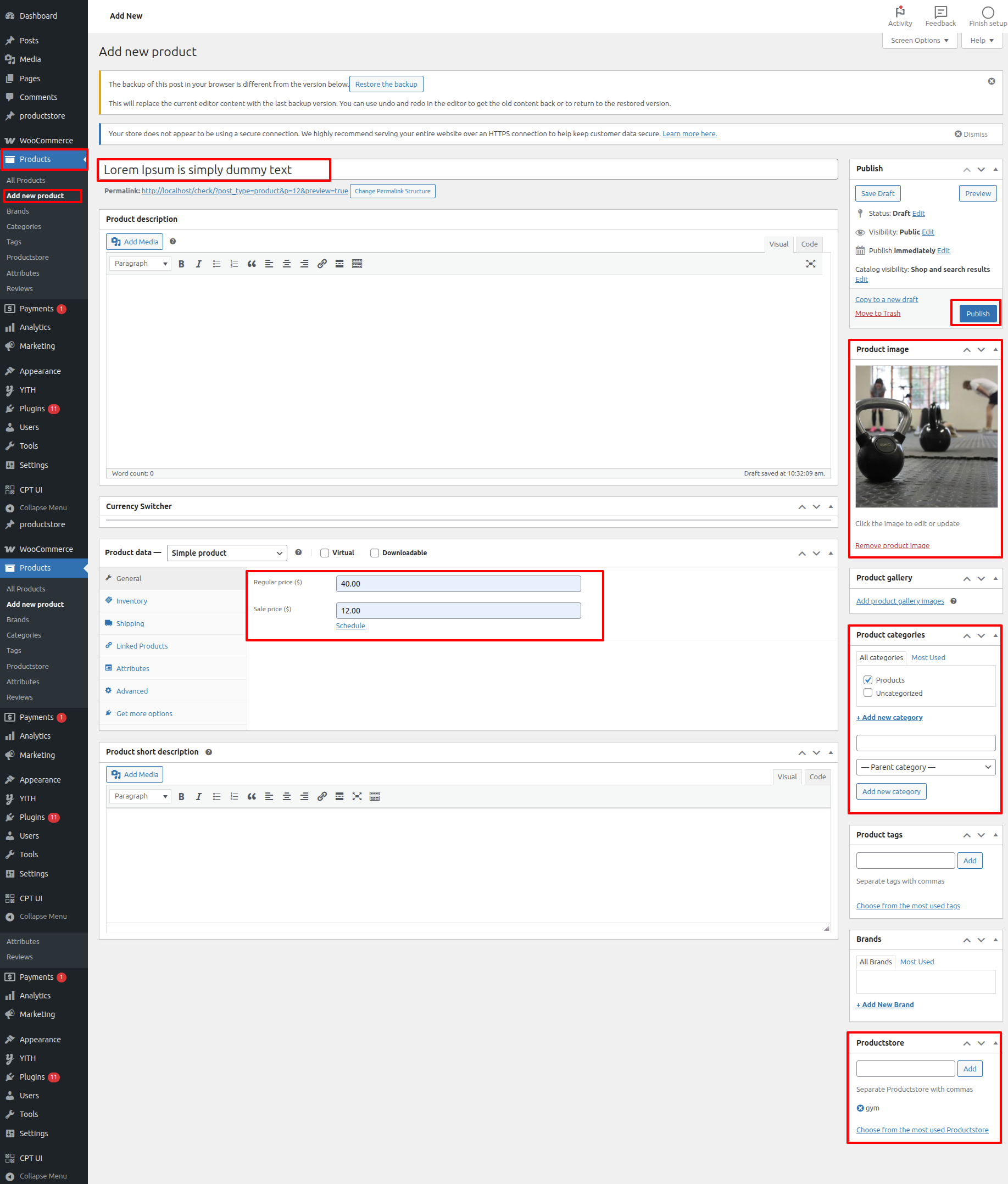
Task: Open the Simple product type dropdown
Action: [x=227, y=553]
